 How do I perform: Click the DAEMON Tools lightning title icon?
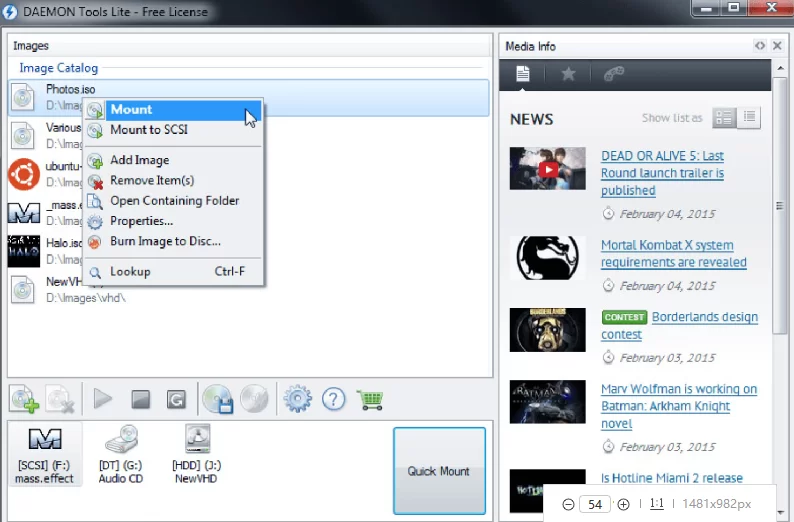10,12
